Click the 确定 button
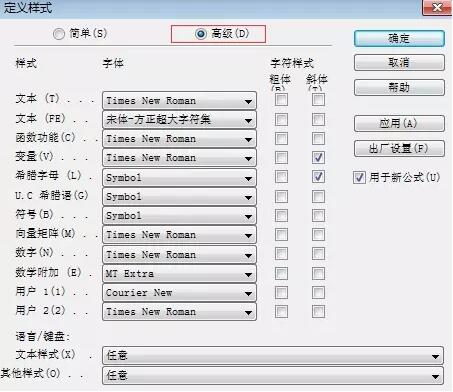453x392 pixels. [x=399, y=39]
